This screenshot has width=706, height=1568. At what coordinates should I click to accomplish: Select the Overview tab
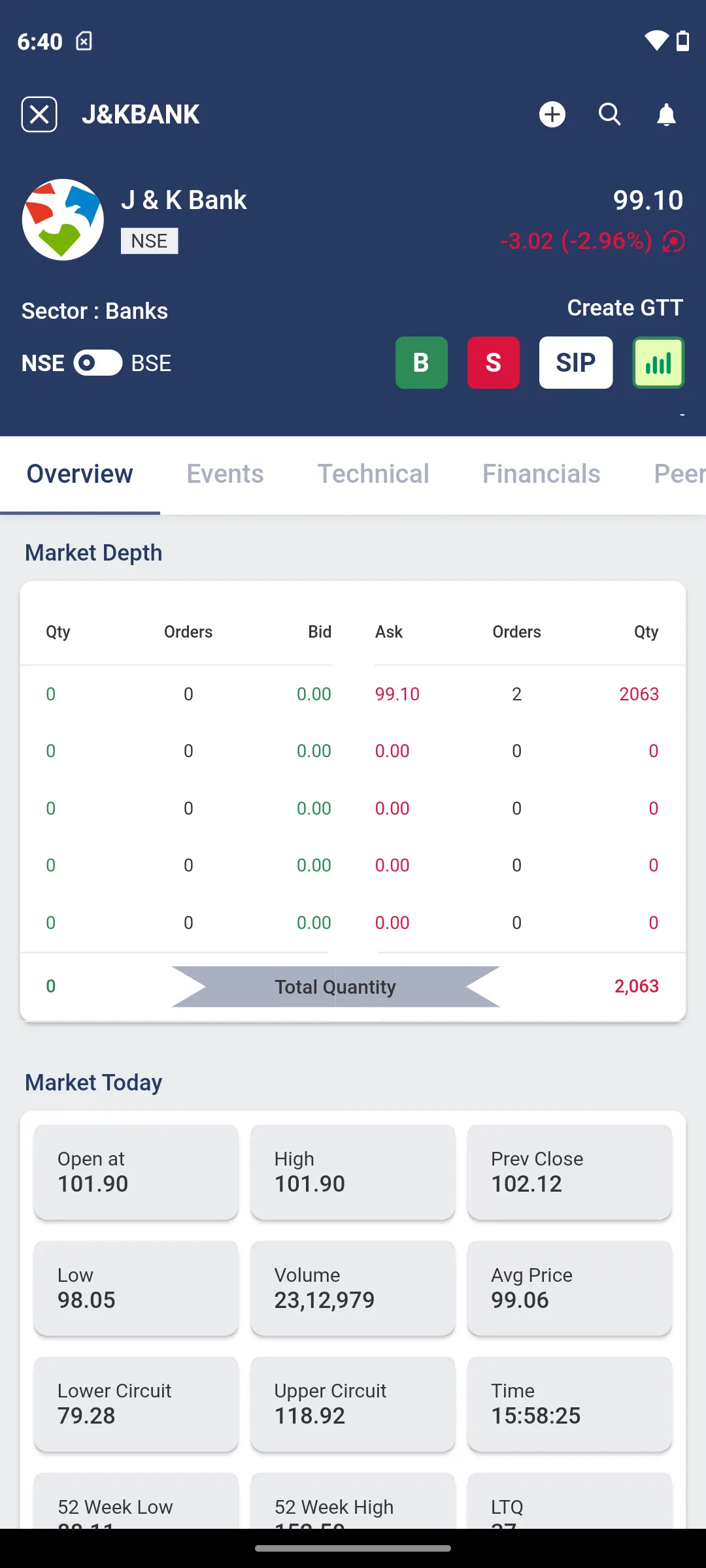pos(80,474)
